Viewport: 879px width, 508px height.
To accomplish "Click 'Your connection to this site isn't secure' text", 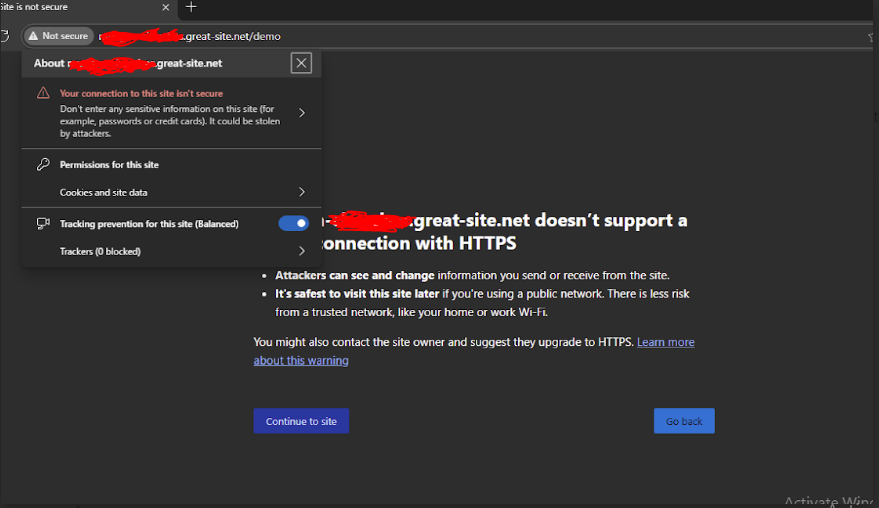I will click(x=141, y=93).
